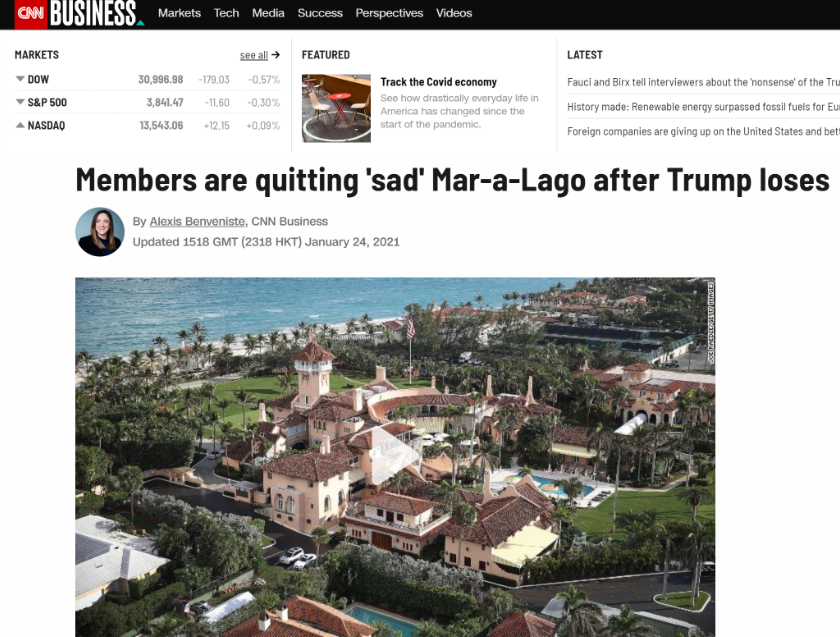Image resolution: width=840 pixels, height=637 pixels.
Task: Open the Covid economy featured thumbnail
Action: [x=336, y=108]
